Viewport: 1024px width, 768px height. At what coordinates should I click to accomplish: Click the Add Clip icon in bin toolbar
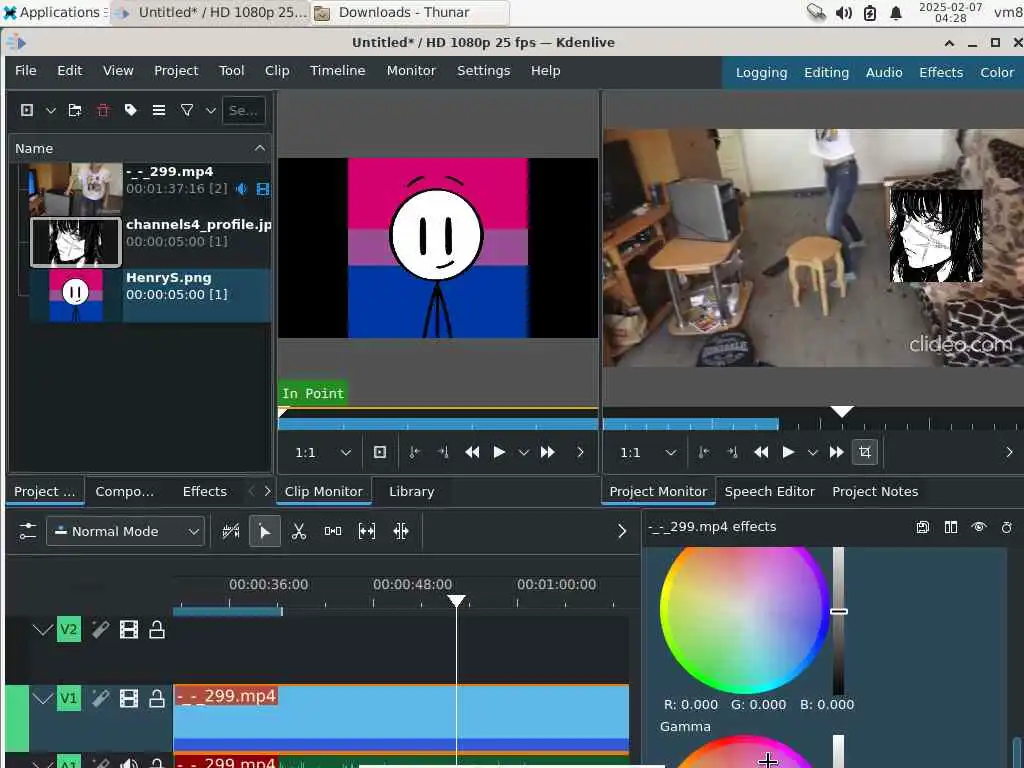point(27,110)
